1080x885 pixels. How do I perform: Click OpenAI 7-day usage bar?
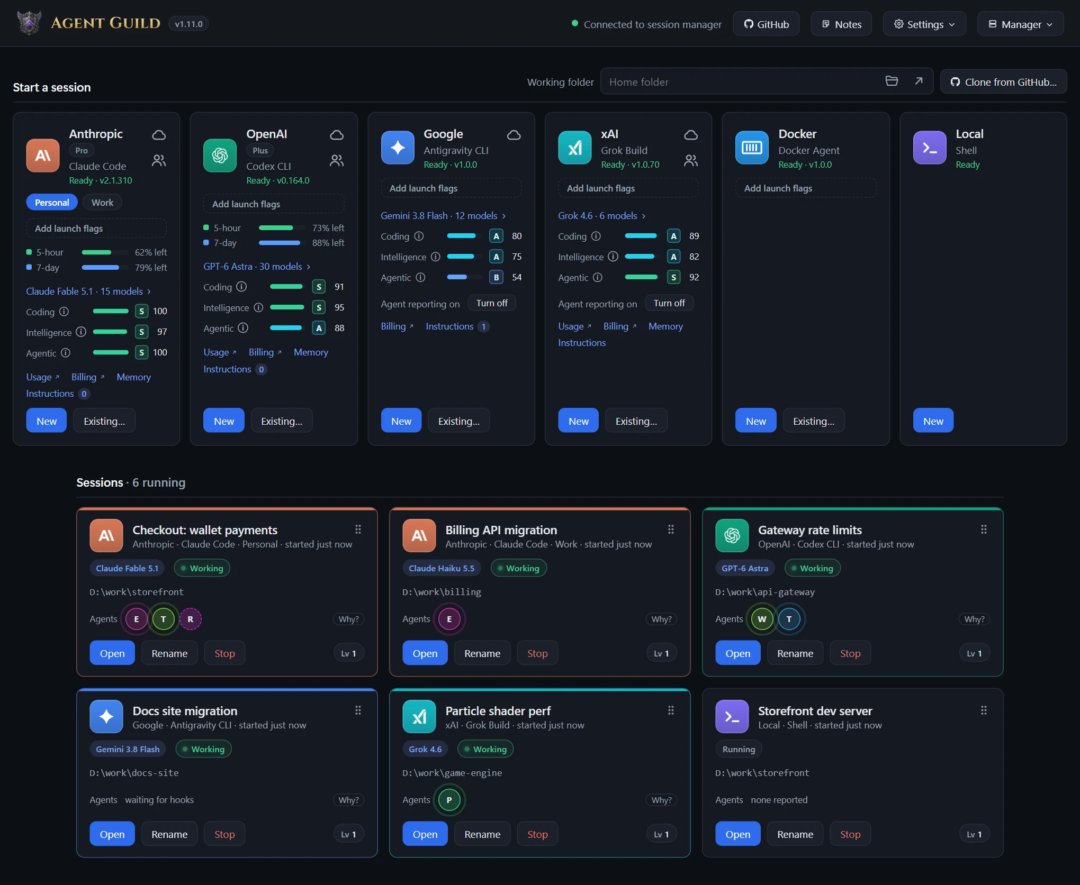[x=282, y=242]
